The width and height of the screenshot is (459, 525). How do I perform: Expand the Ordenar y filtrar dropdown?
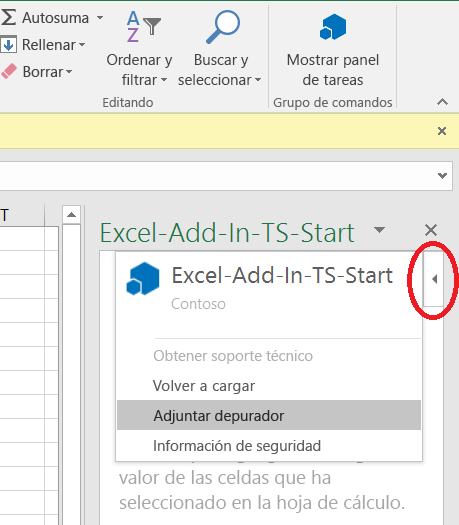pyautogui.click(x=164, y=80)
